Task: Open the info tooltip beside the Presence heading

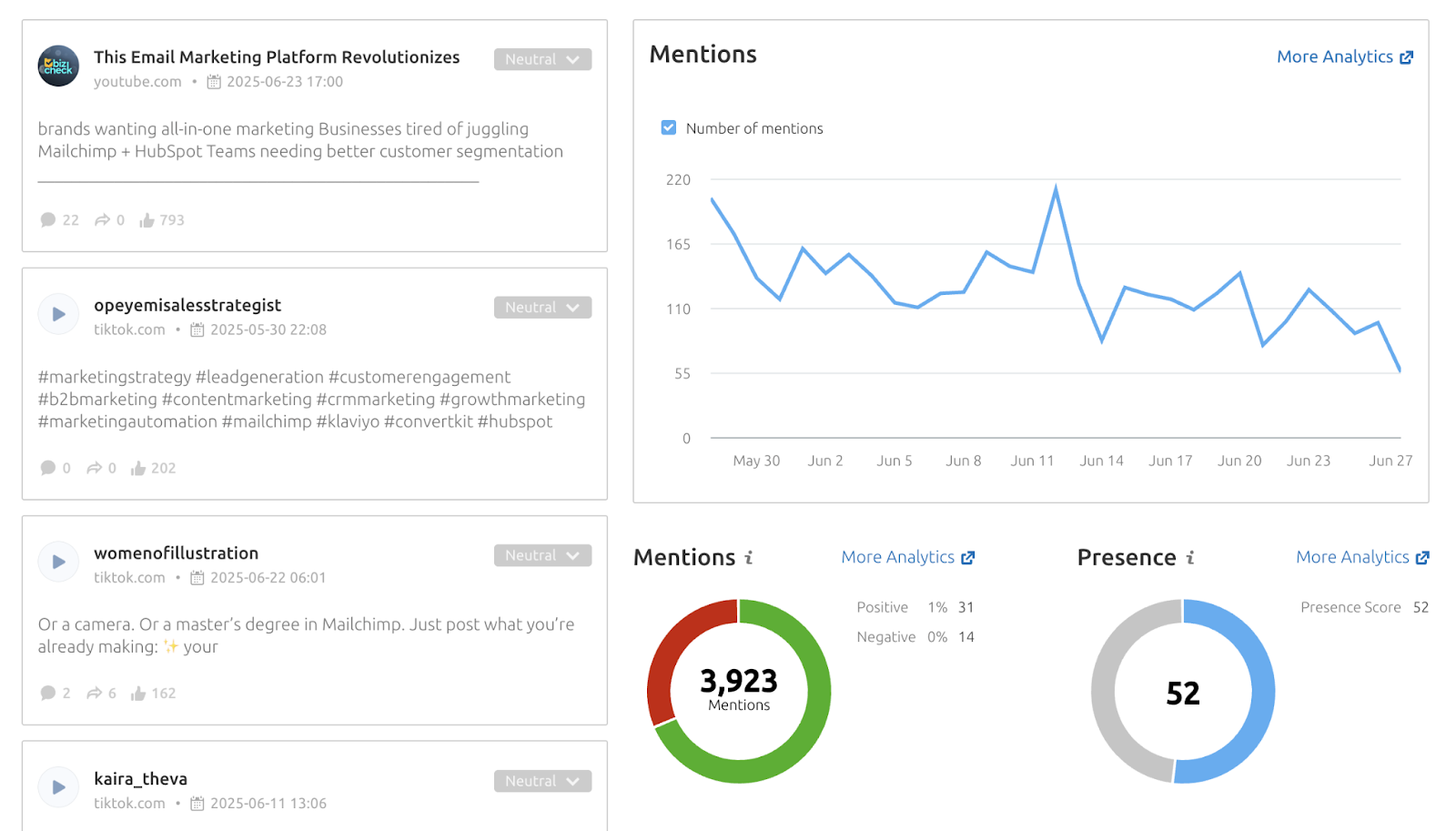Action: click(x=1190, y=557)
